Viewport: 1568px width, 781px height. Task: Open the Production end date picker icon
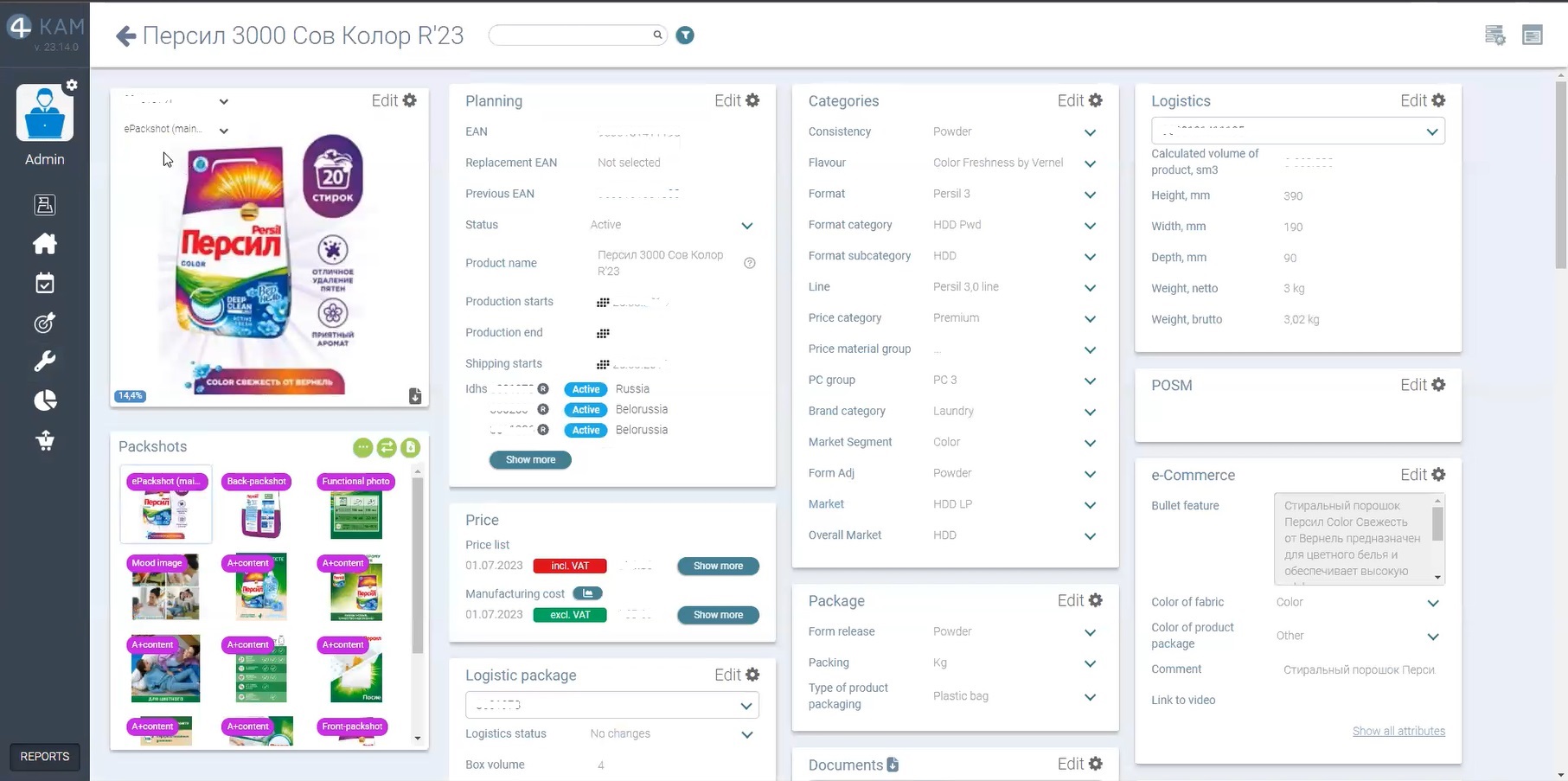pyautogui.click(x=603, y=333)
